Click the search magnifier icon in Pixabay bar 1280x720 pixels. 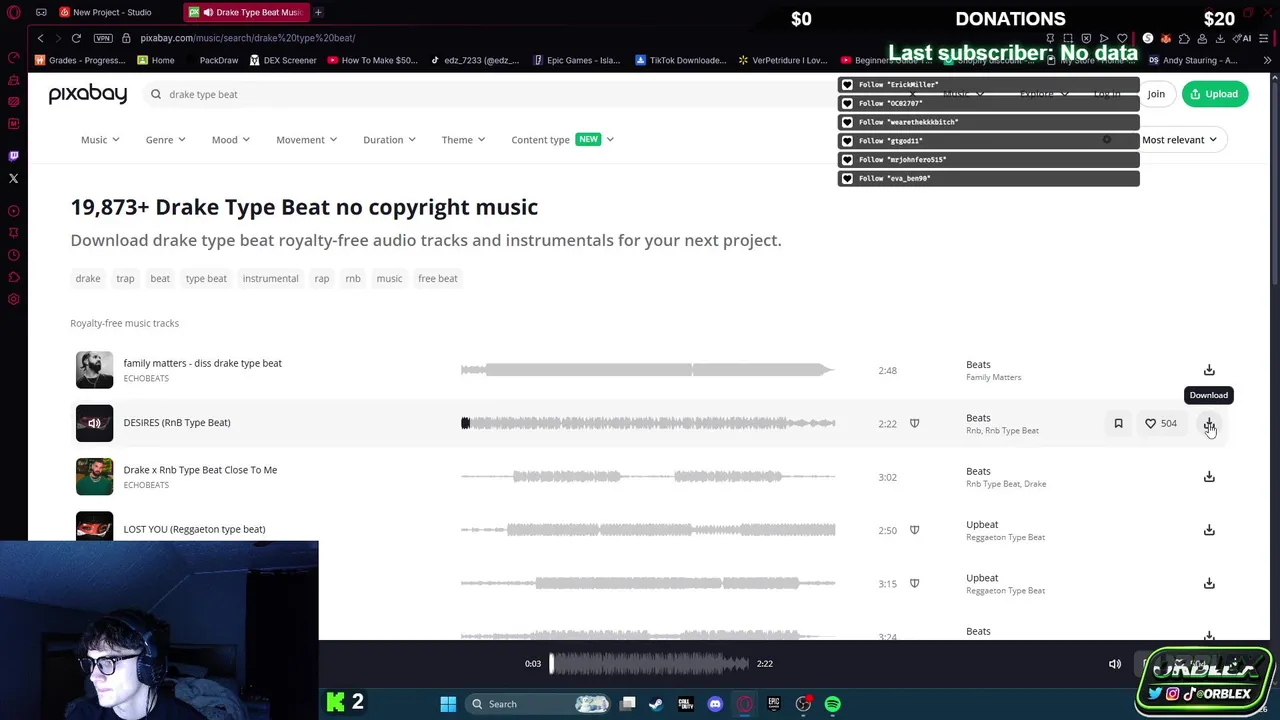[156, 94]
